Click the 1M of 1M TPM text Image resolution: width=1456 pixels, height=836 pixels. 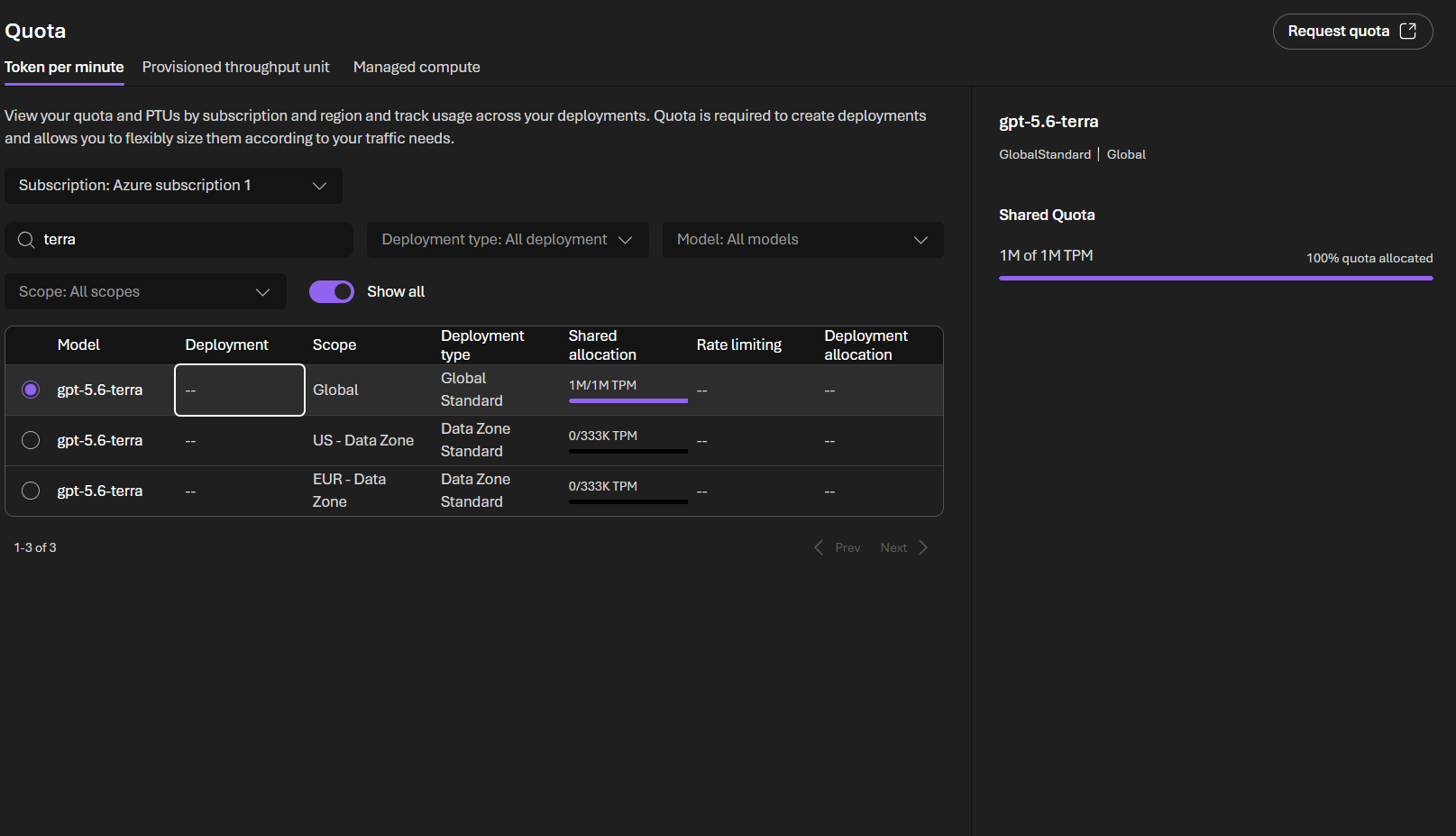point(1046,255)
